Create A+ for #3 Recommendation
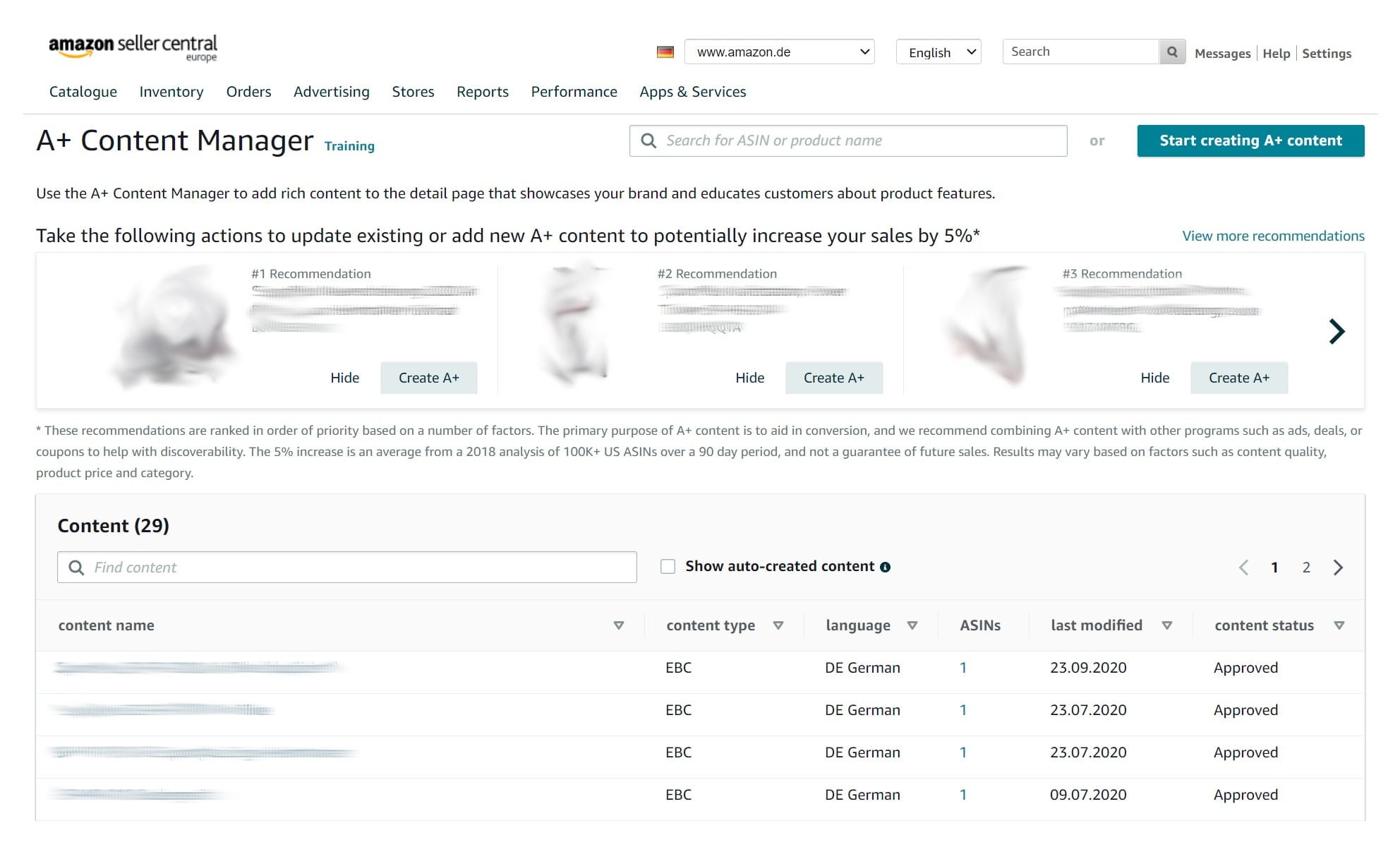This screenshot has height=852, width=1400. 1239,378
